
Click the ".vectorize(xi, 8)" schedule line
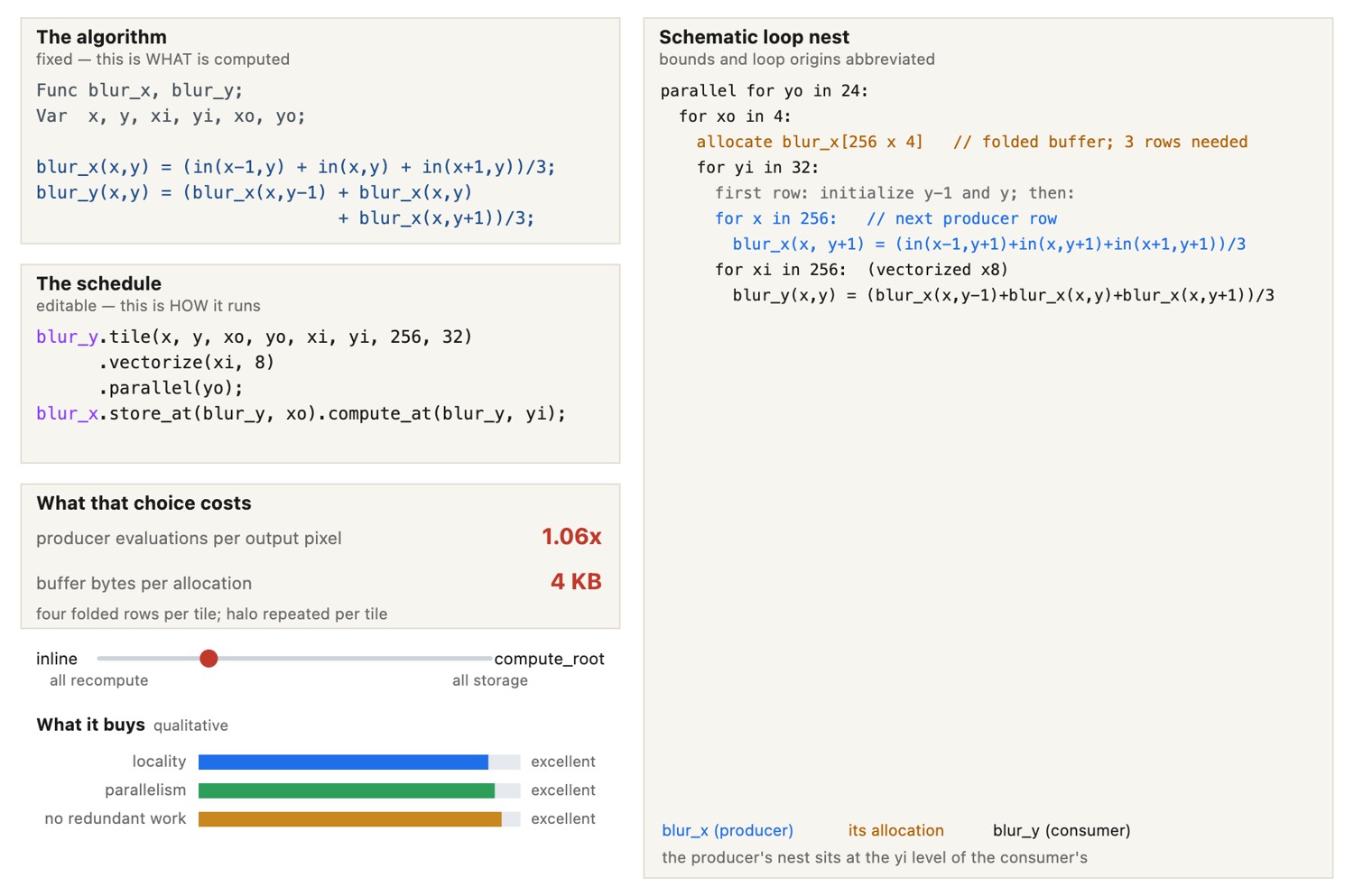click(186, 362)
